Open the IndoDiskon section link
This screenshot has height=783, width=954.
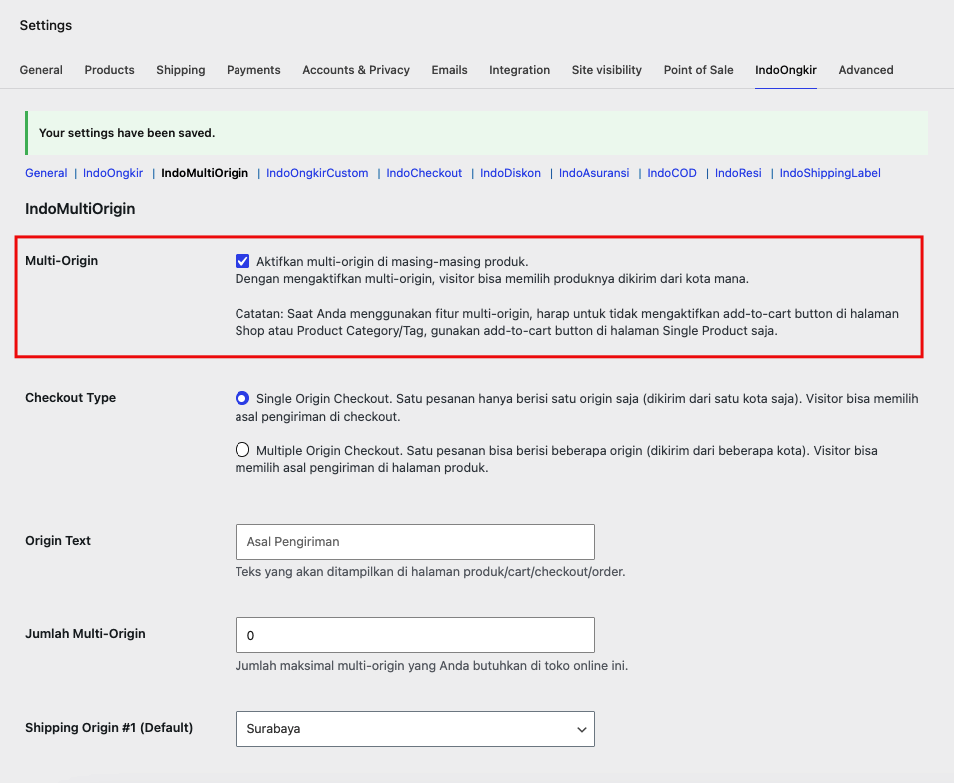510,173
